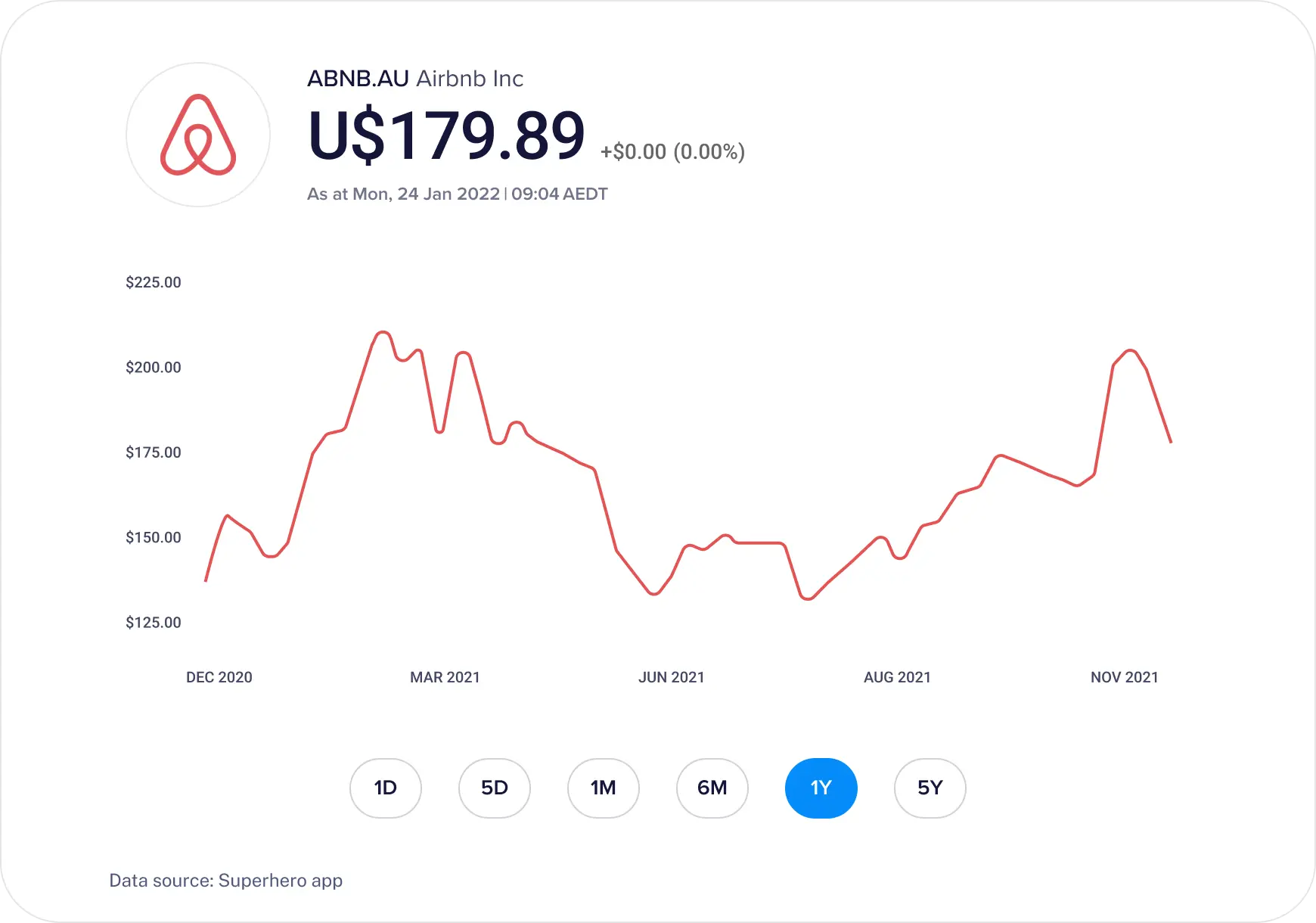Click the ABNB.AU ticker symbol
The image size is (1316, 923).
point(358,79)
